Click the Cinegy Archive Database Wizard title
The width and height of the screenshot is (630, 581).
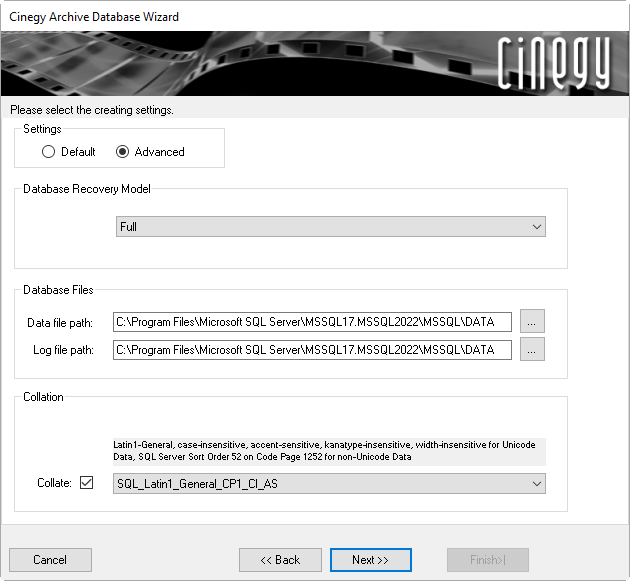pyautogui.click(x=94, y=17)
